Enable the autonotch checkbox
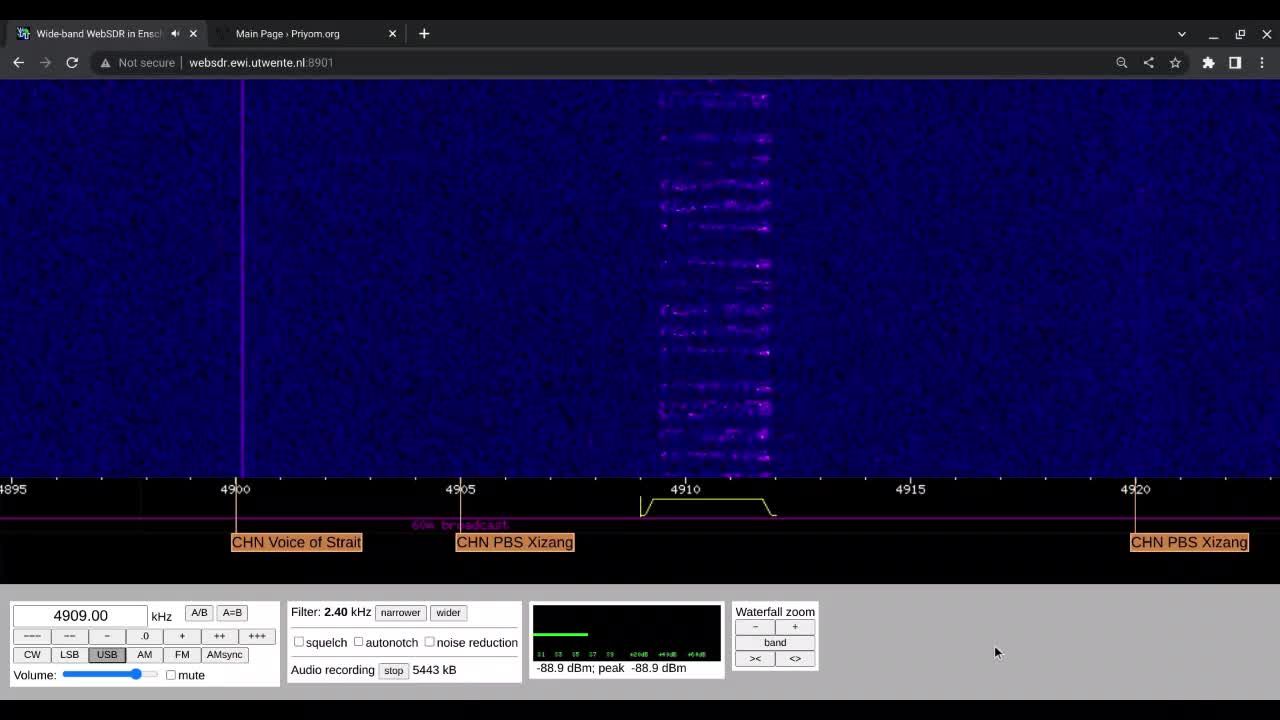Screen dimensions: 1280x720 click(358, 642)
